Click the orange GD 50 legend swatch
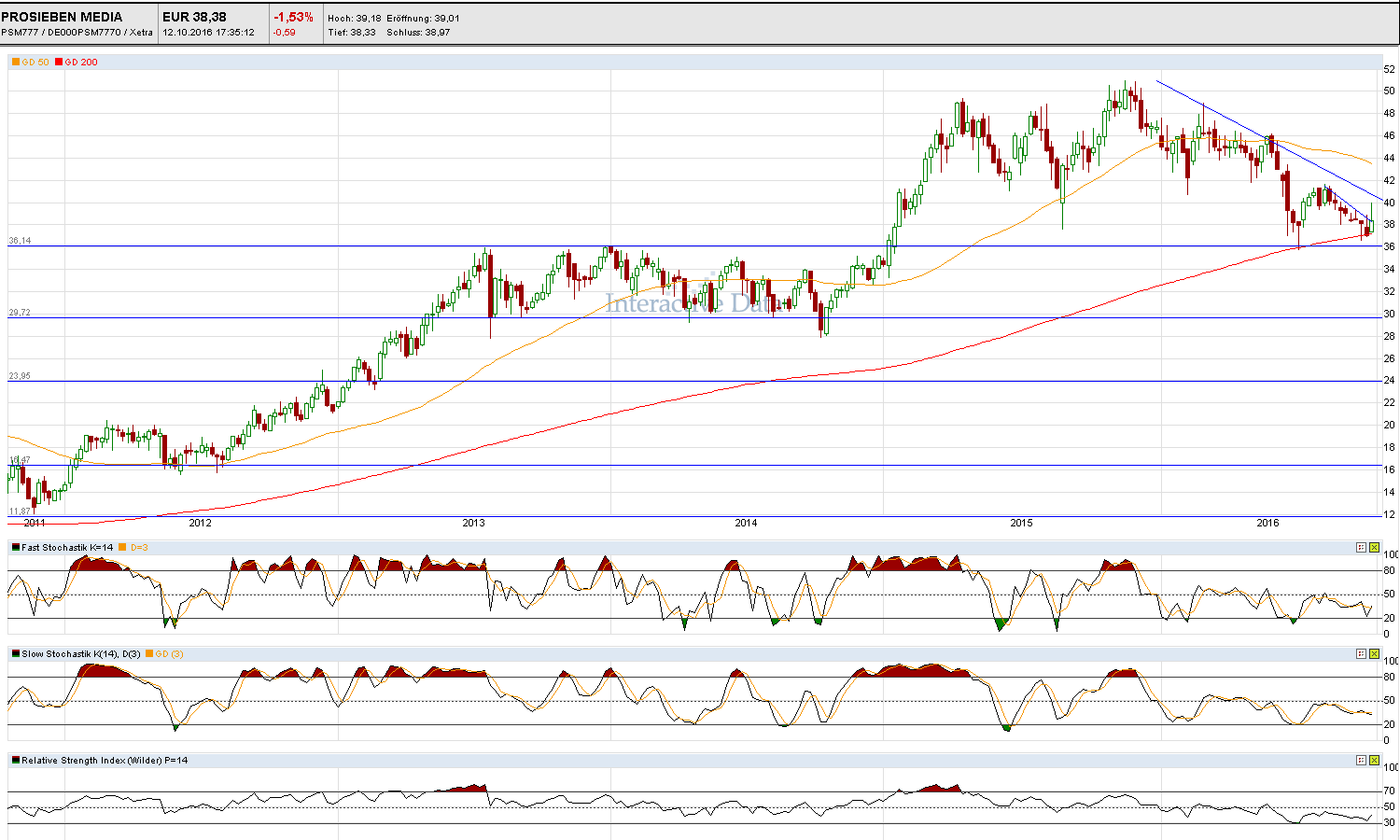Viewport: 1400px width, 840px height. click(x=16, y=63)
